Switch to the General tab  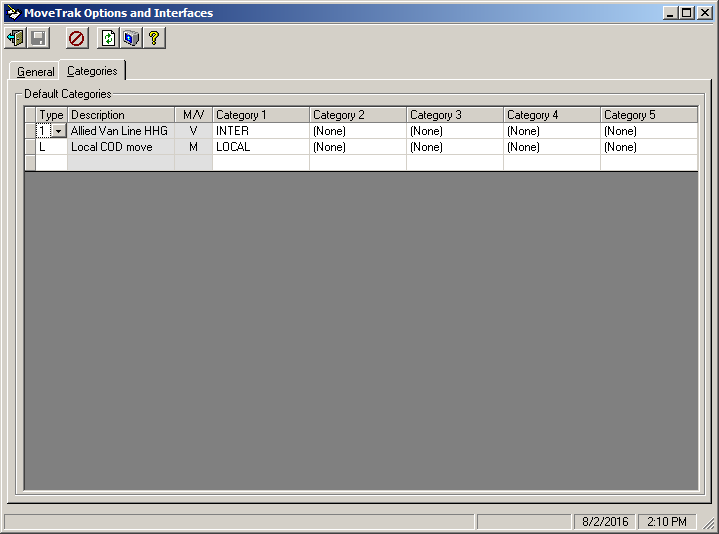pyautogui.click(x=35, y=72)
